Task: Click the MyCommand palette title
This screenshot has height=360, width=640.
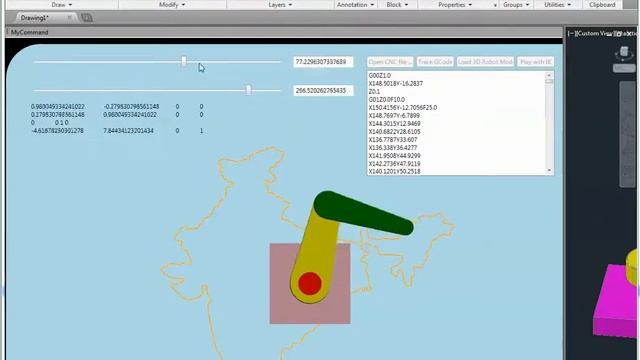Action: pos(29,32)
